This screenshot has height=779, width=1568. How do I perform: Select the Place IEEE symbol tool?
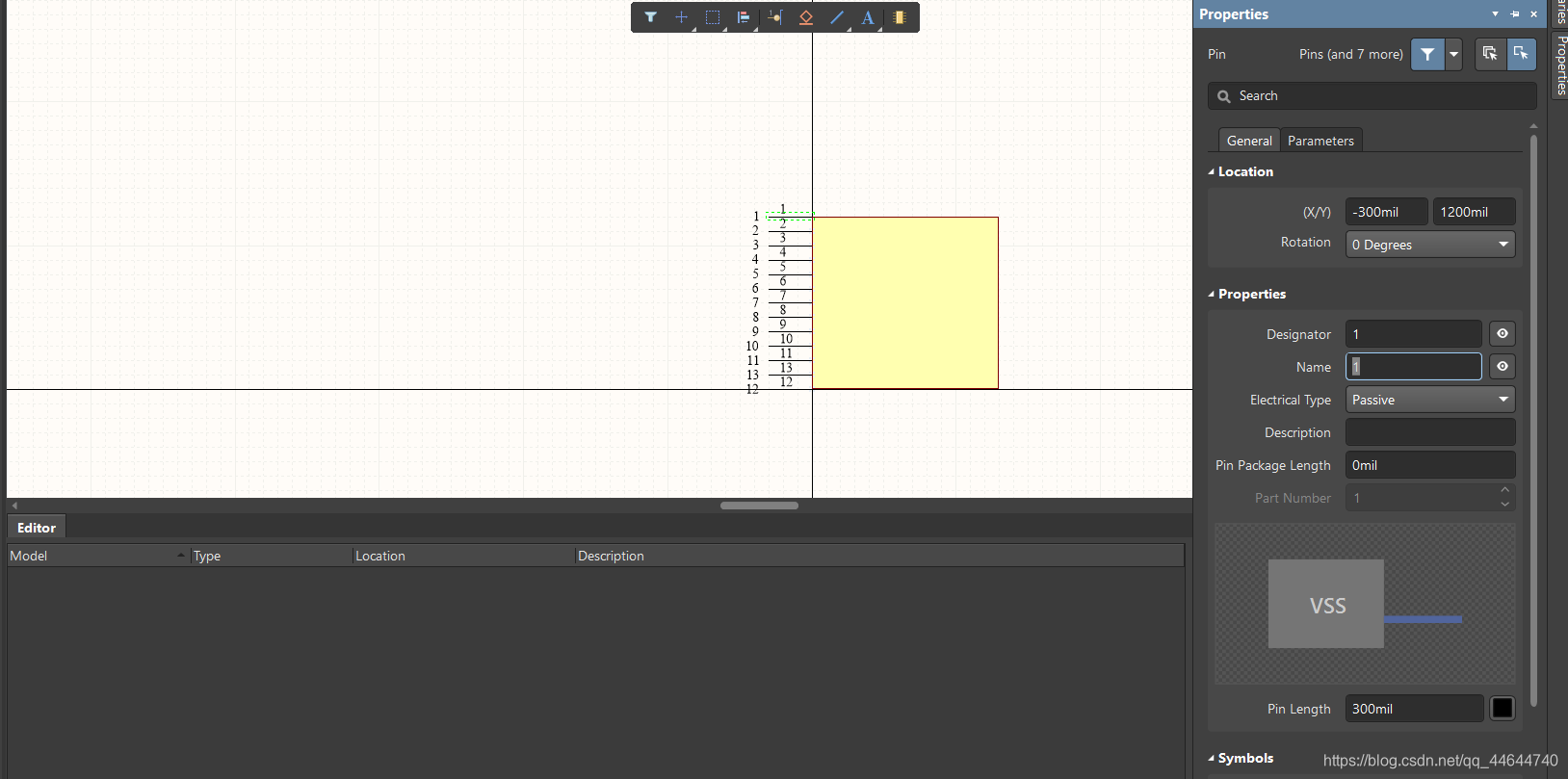click(x=806, y=17)
